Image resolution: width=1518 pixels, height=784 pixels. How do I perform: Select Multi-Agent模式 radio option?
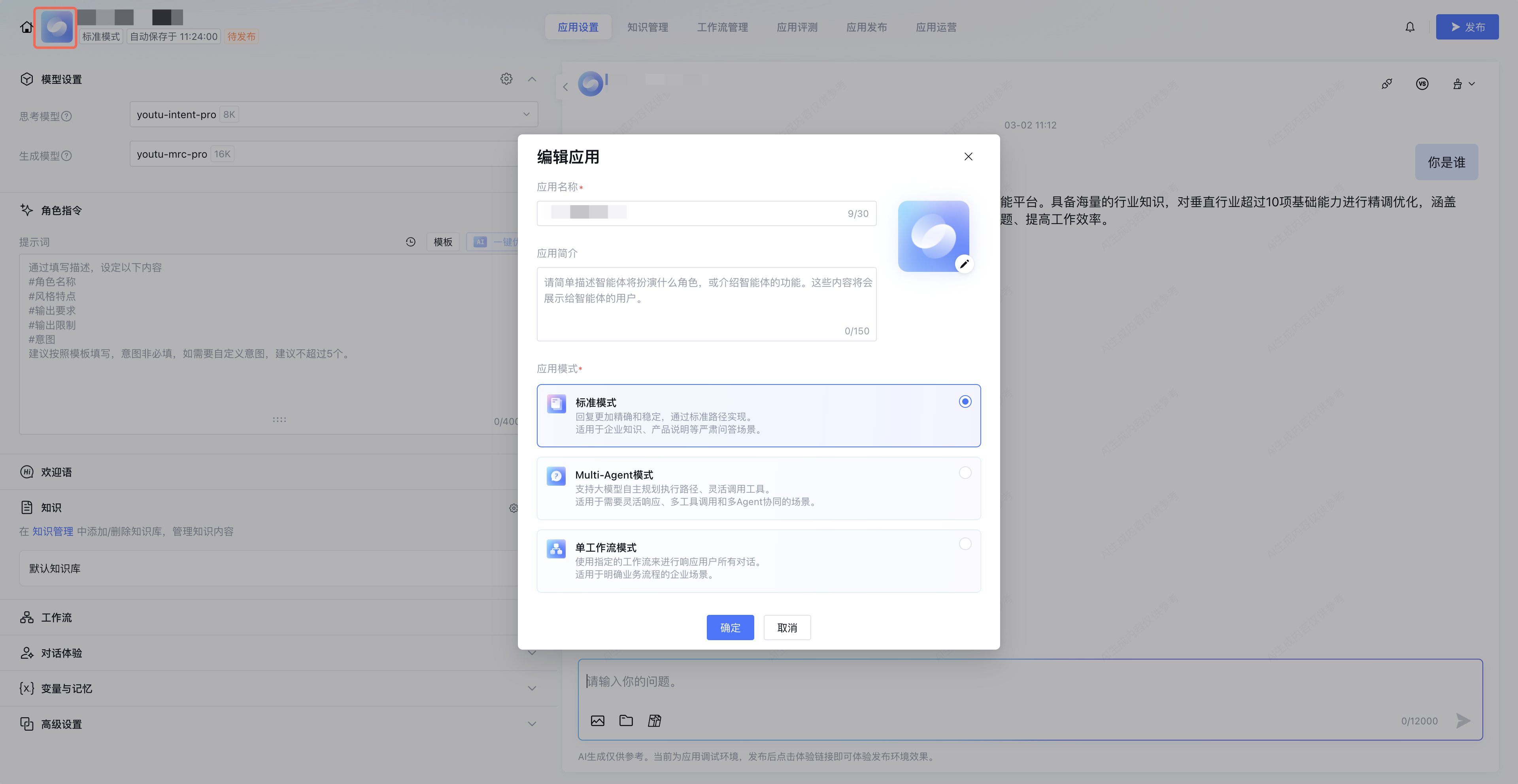[965, 473]
